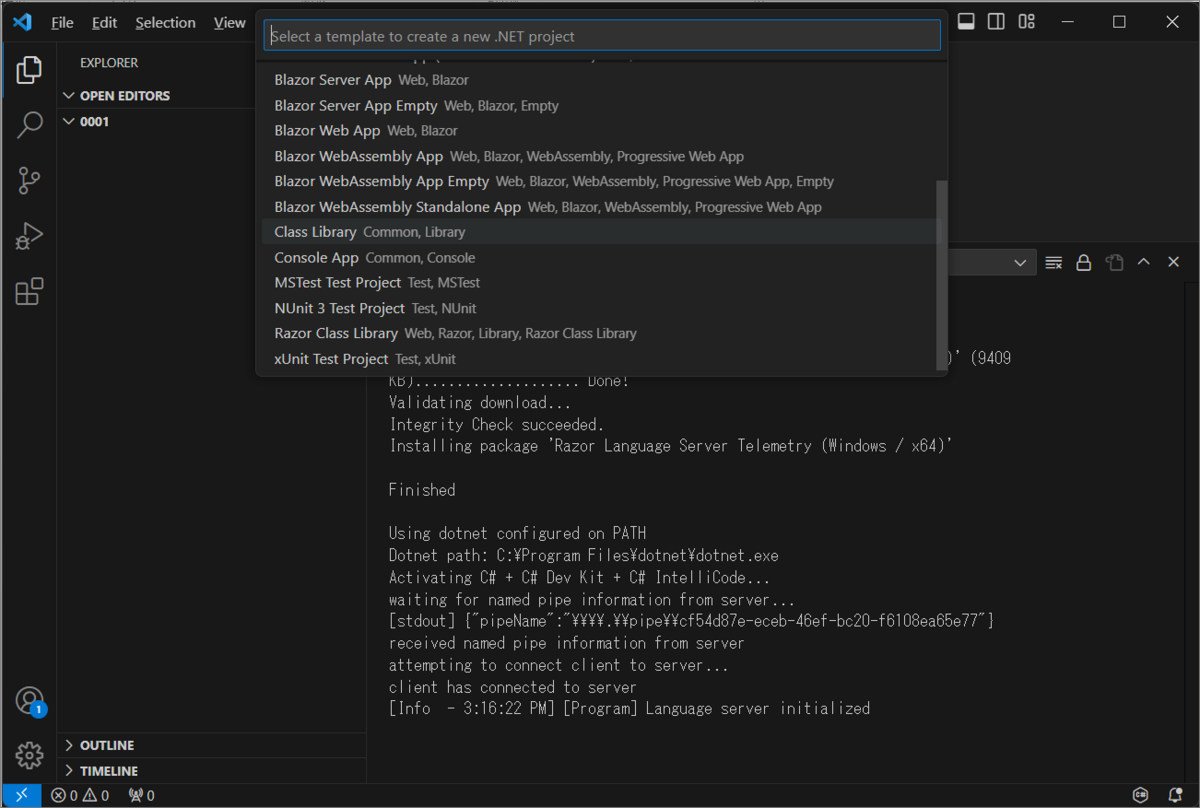Viewport: 1200px width, 808px height.
Task: Open the Customize Layout icon
Action: (x=1027, y=22)
